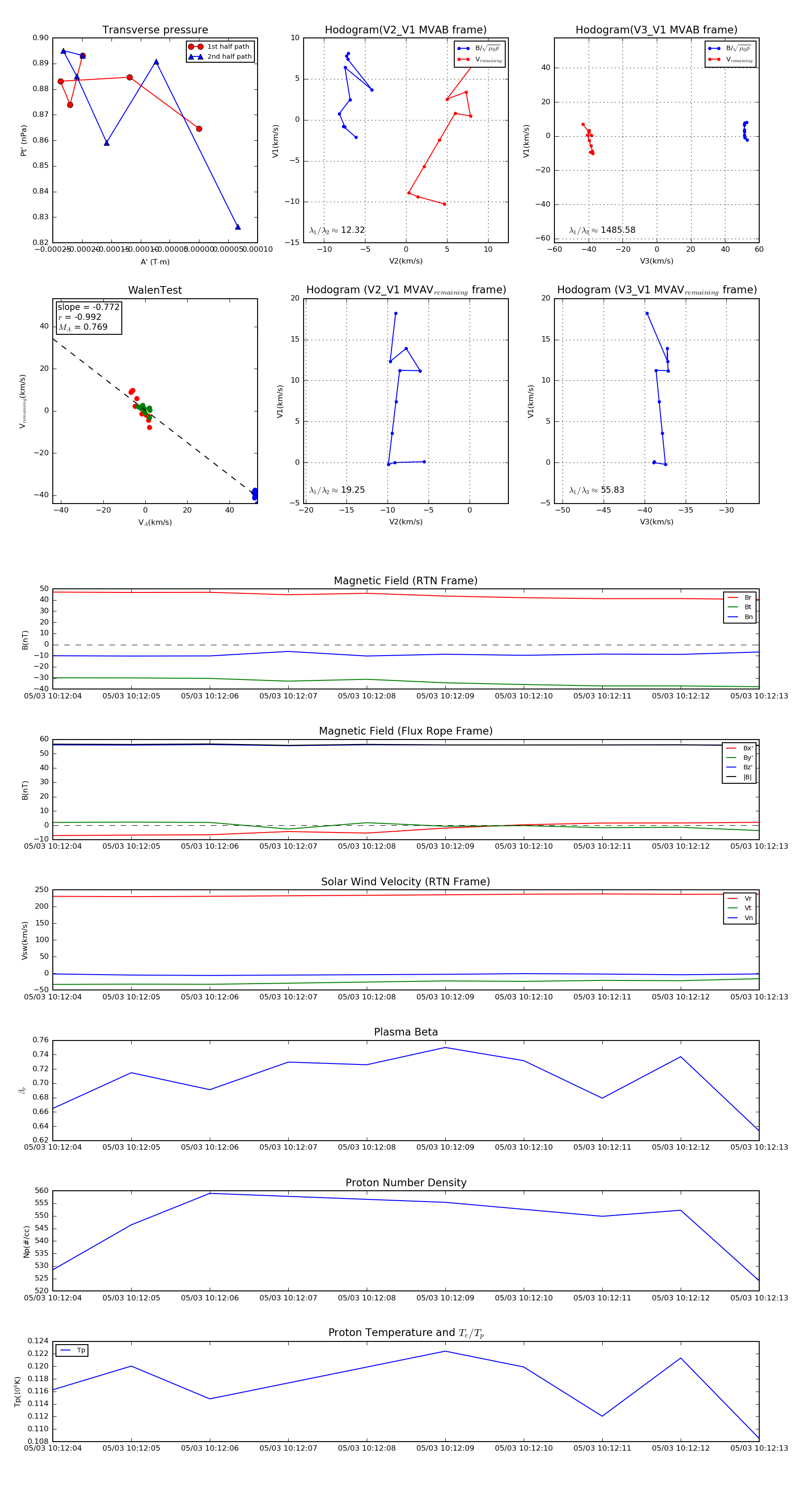812x1489 pixels.
Task: Click the eigenvalue ratio text '19.25'
Action: (x=352, y=490)
